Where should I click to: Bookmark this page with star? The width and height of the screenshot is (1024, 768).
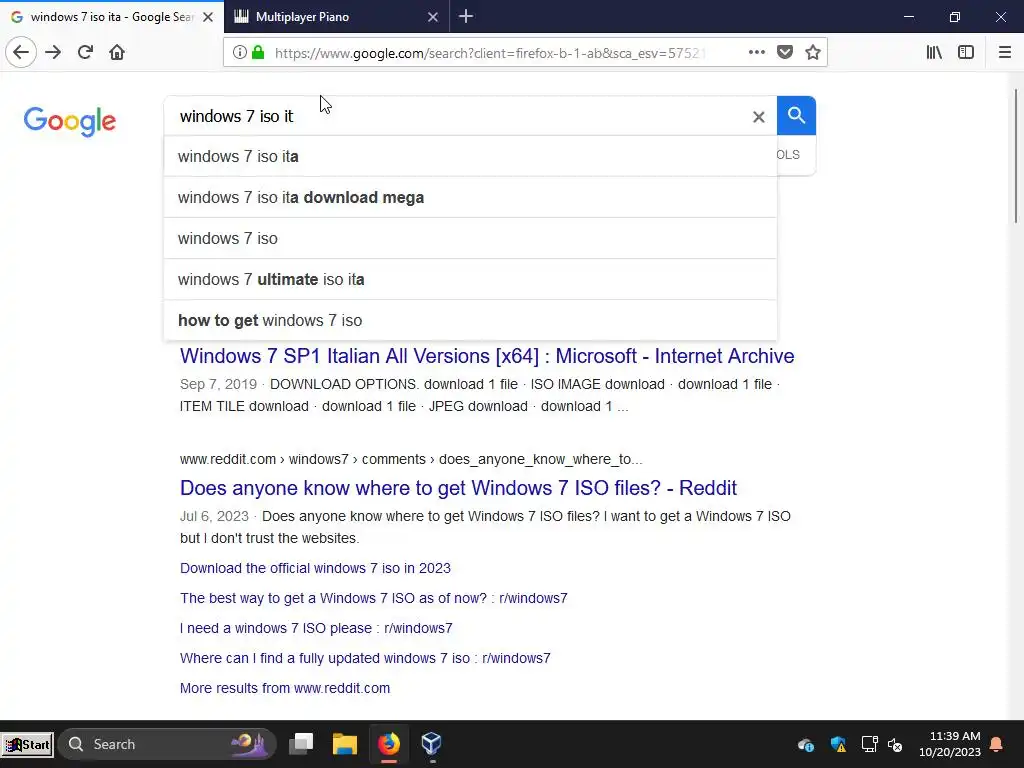click(812, 52)
